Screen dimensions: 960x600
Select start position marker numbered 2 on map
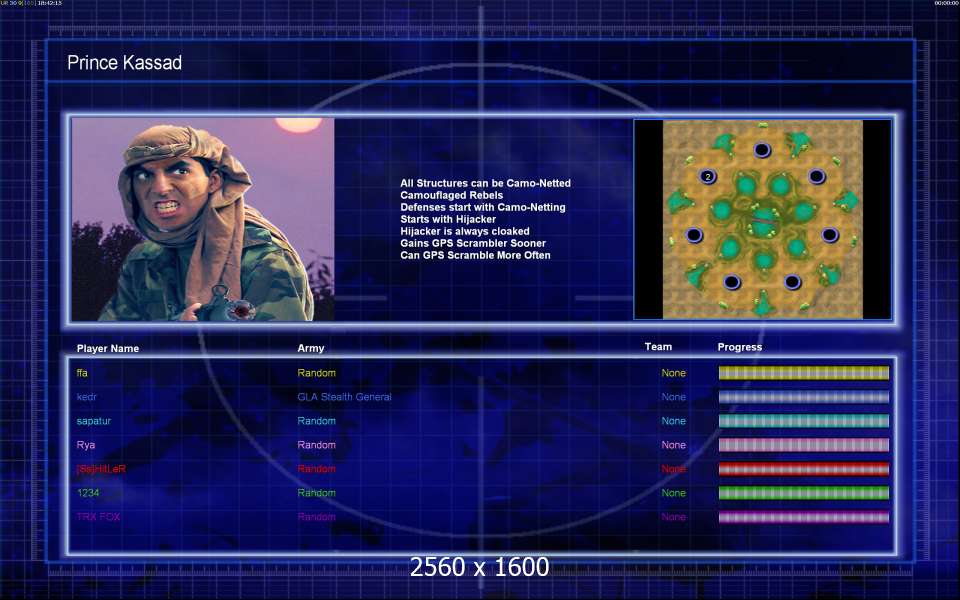tap(708, 177)
